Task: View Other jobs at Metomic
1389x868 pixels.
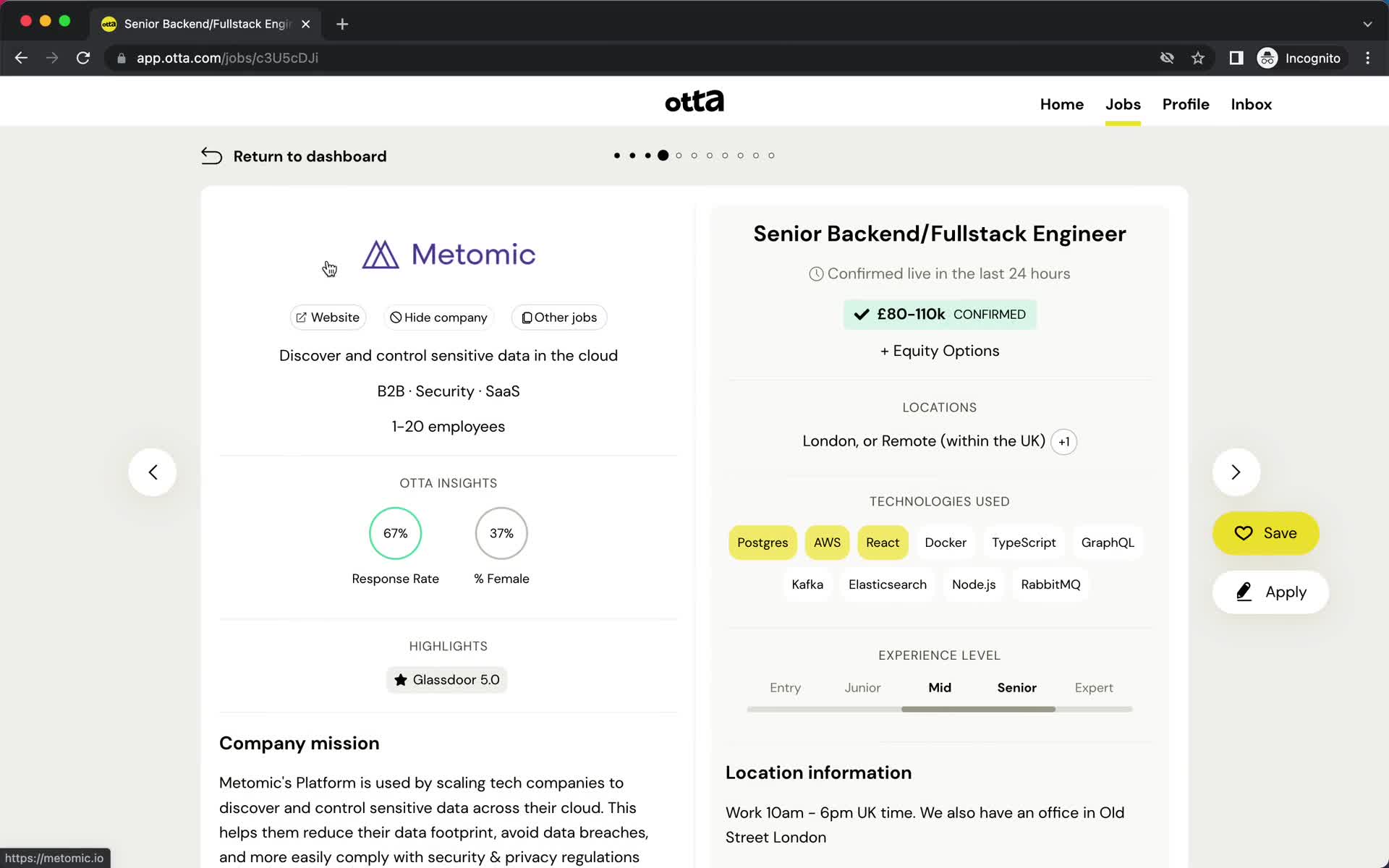Action: pos(559,318)
